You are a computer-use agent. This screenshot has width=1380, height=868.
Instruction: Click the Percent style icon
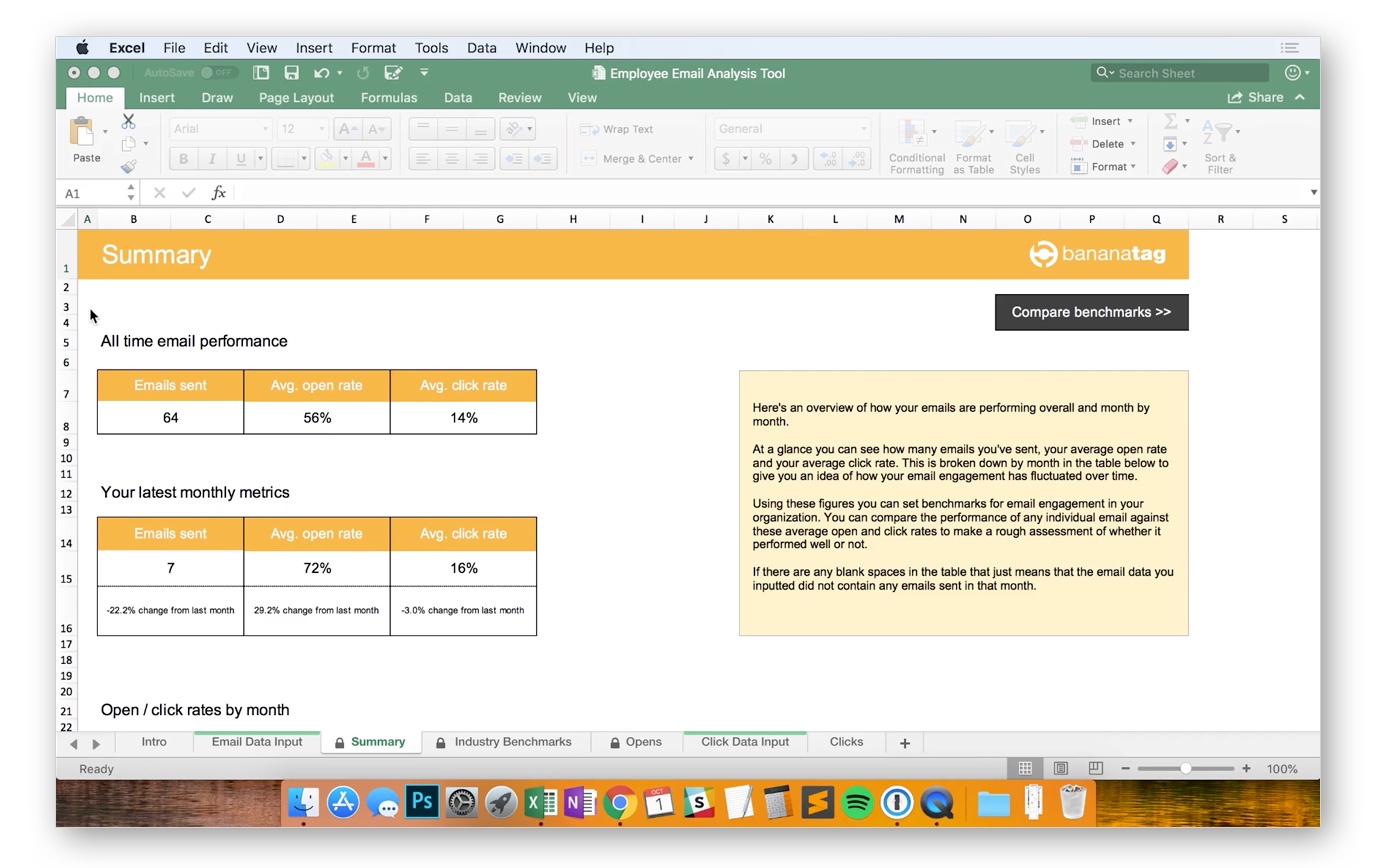point(765,159)
